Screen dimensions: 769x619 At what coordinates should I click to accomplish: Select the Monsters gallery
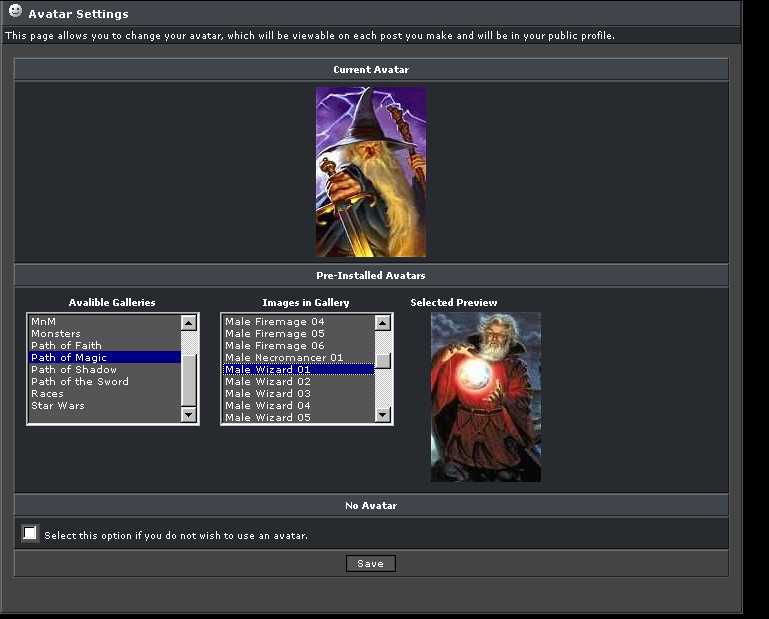tap(104, 334)
